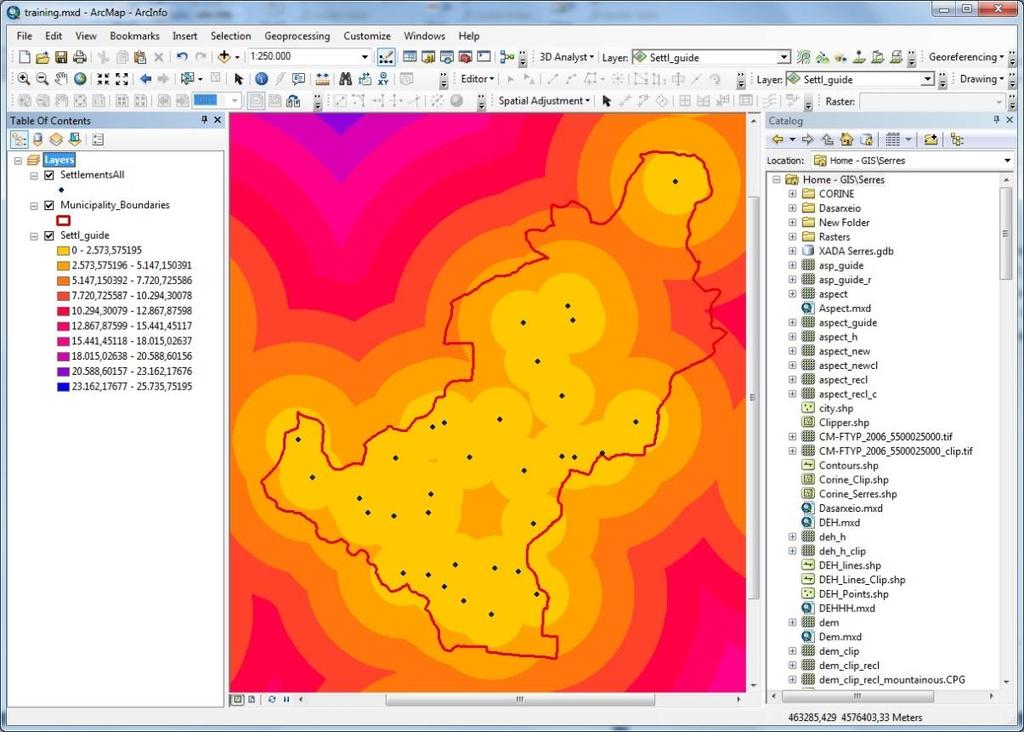Open the Customize menu

[367, 36]
